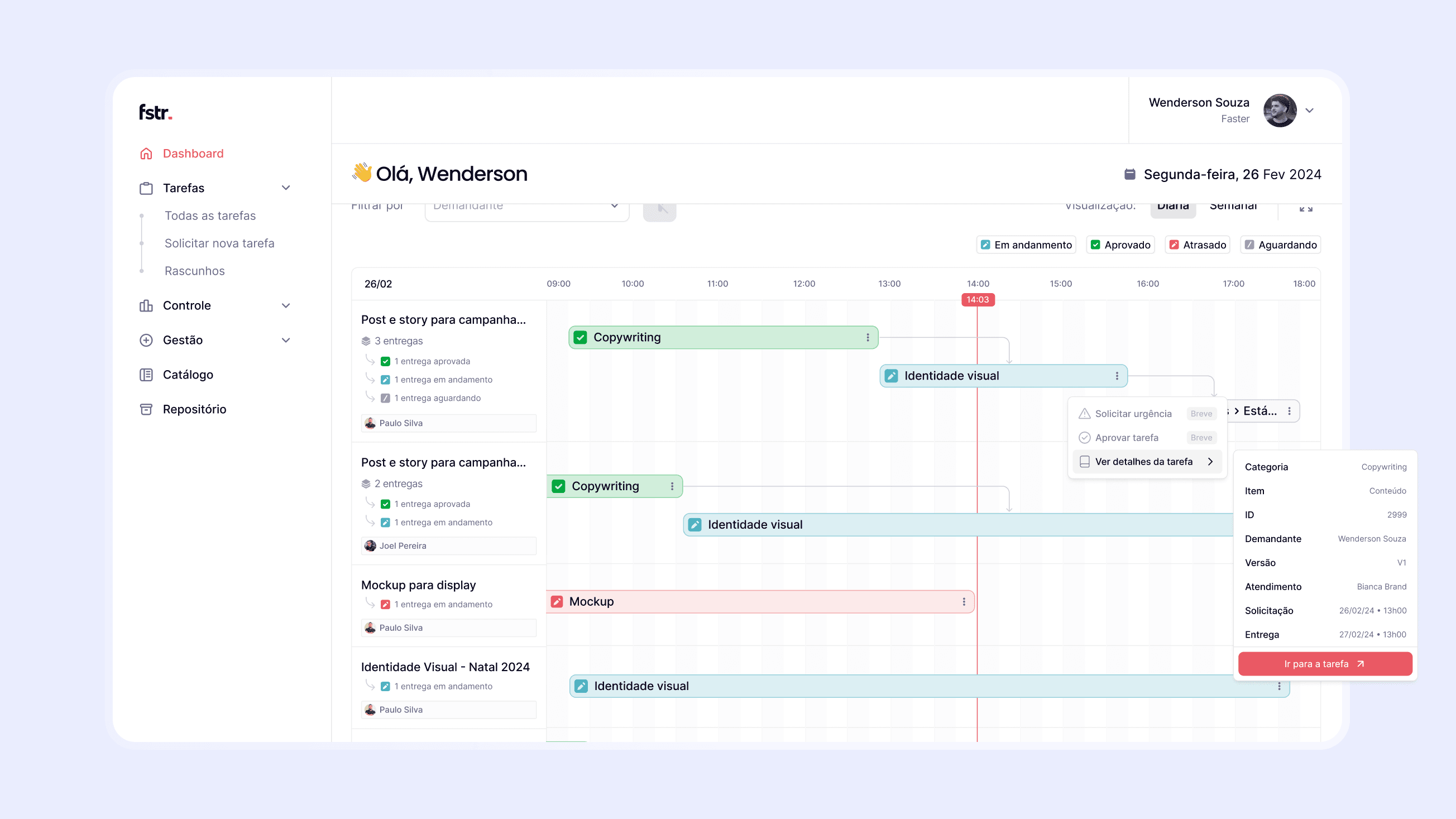The image size is (1456, 819).
Task: Open Rascunhos submenu item
Action: [x=194, y=271]
